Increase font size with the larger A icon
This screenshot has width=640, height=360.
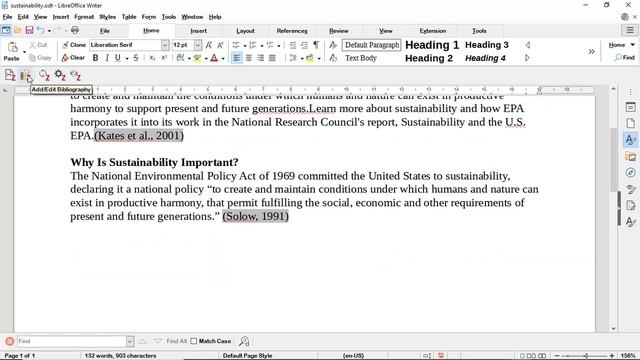pos(209,45)
